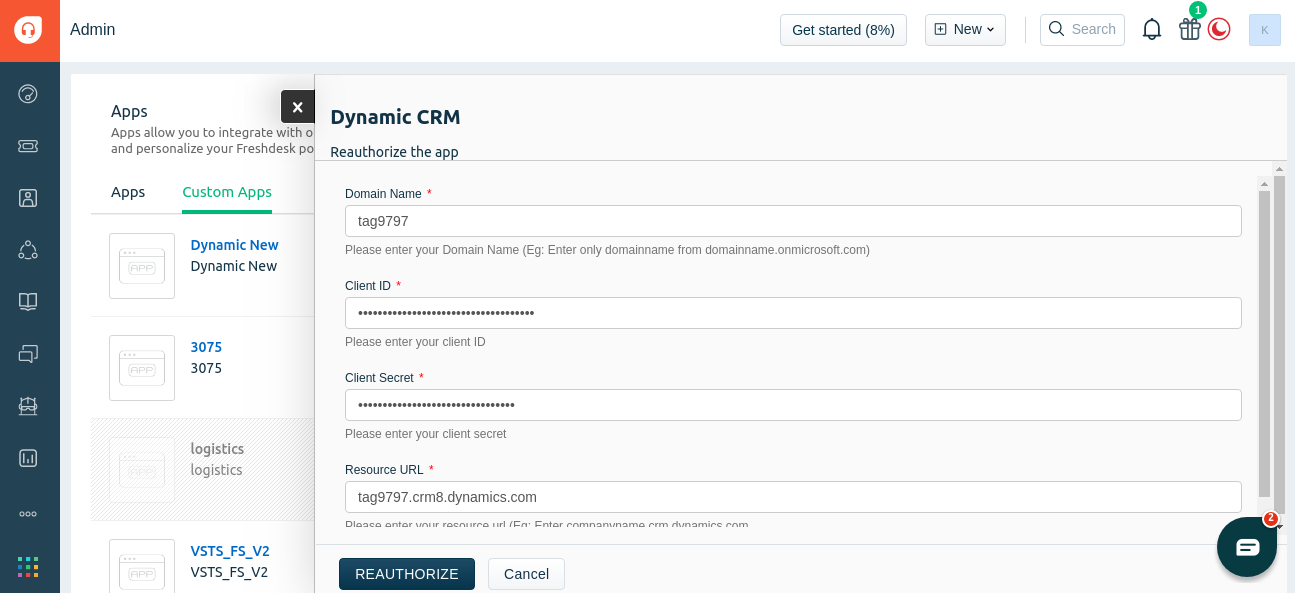Open the three-circles more icon in sidebar

[x=28, y=514]
